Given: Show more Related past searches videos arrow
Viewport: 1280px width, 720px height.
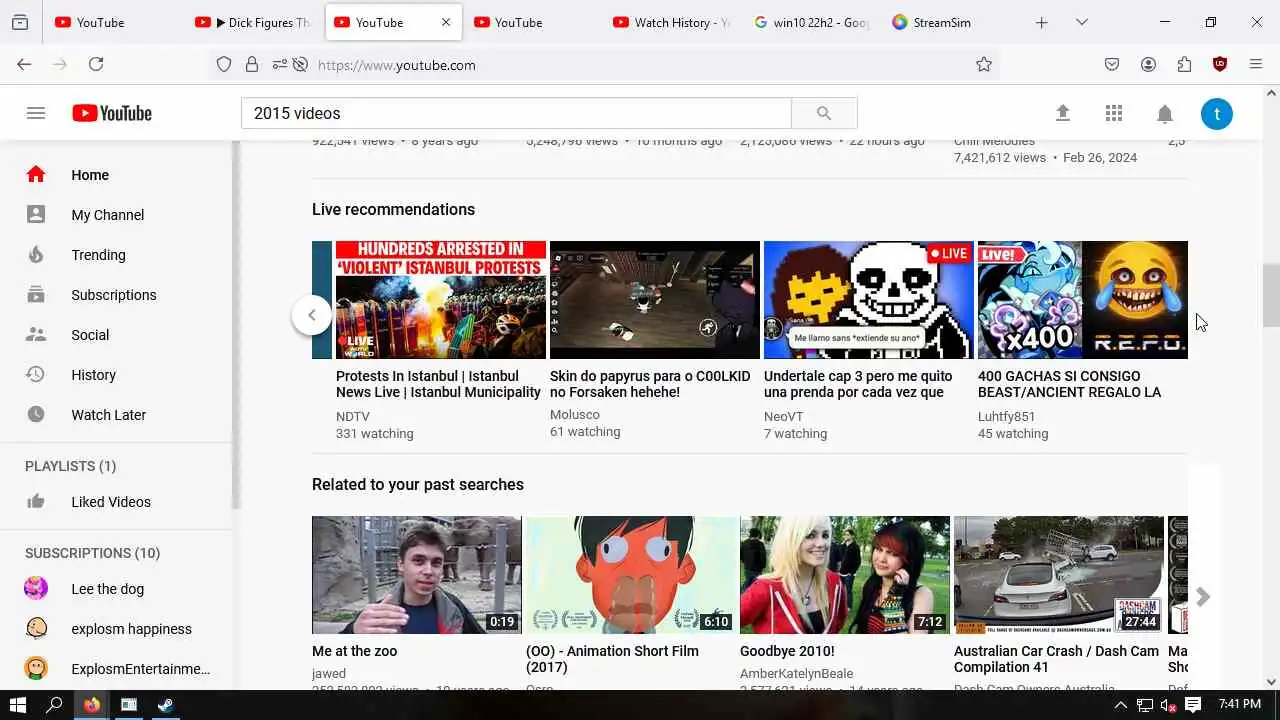Looking at the screenshot, I should coord(1203,597).
